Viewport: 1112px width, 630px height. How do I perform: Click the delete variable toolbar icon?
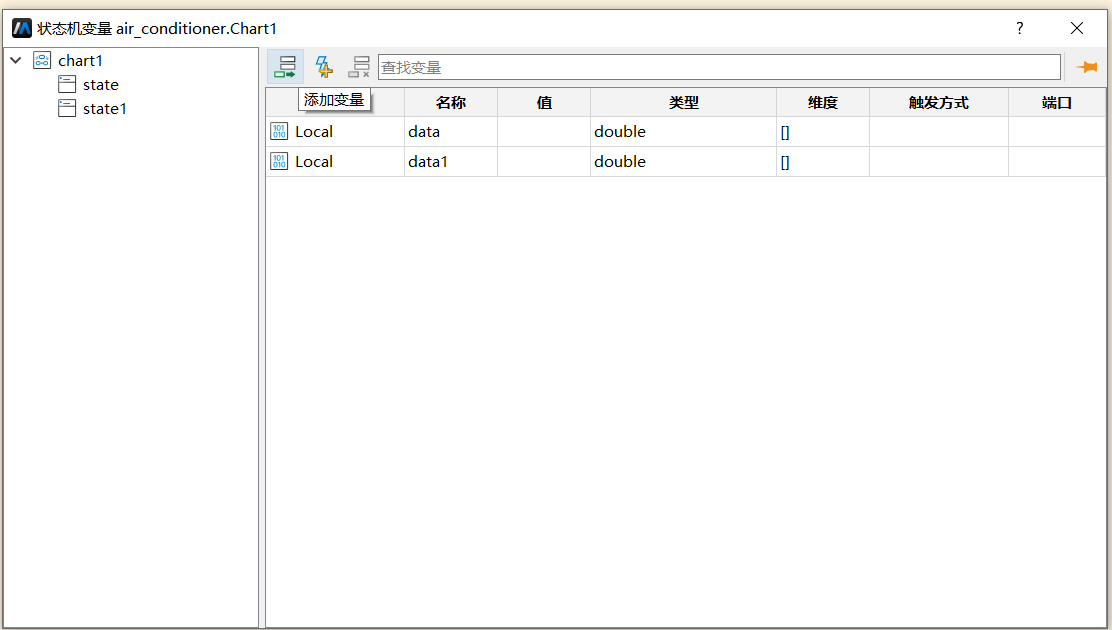tap(360, 67)
